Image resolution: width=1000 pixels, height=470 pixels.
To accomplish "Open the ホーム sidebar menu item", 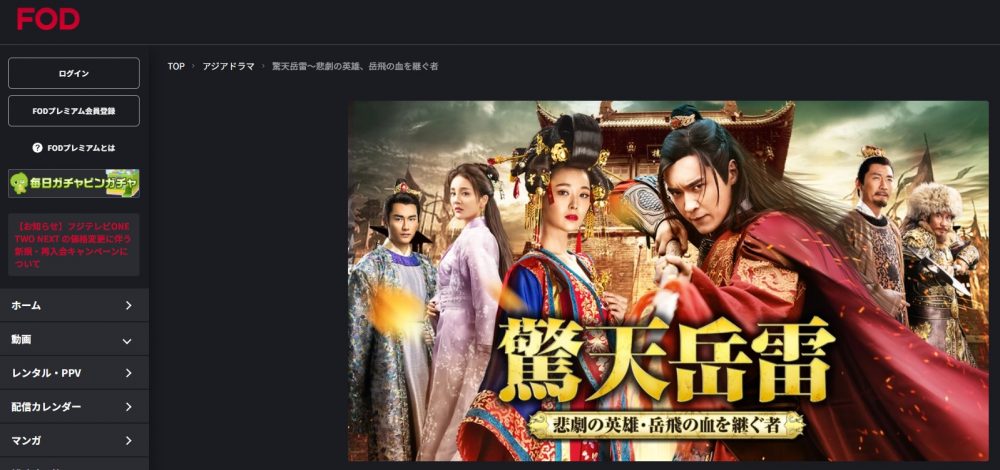I will [x=74, y=305].
